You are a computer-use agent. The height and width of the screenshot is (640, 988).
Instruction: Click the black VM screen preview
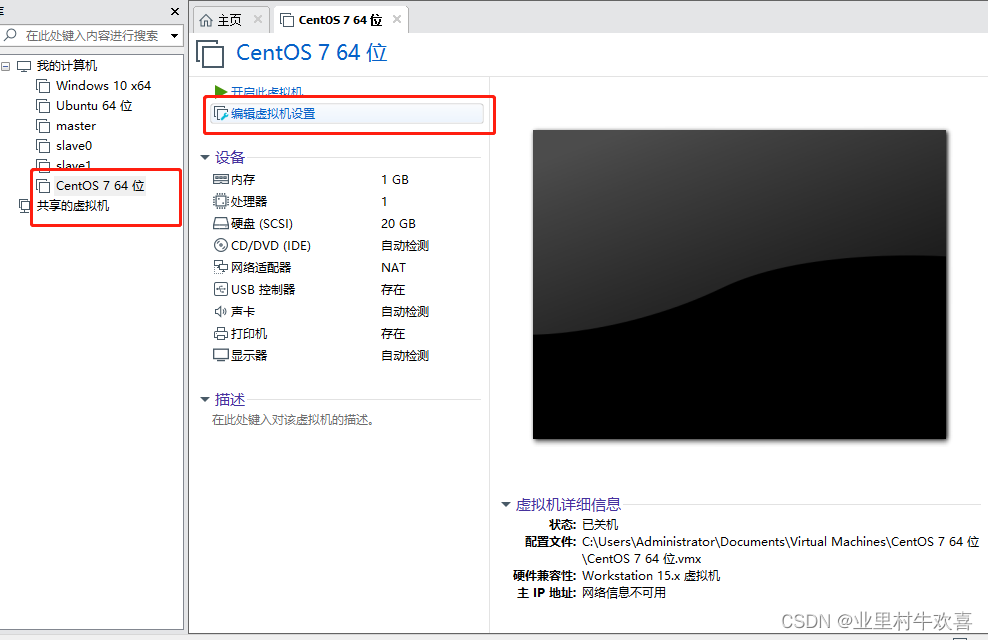(739, 285)
